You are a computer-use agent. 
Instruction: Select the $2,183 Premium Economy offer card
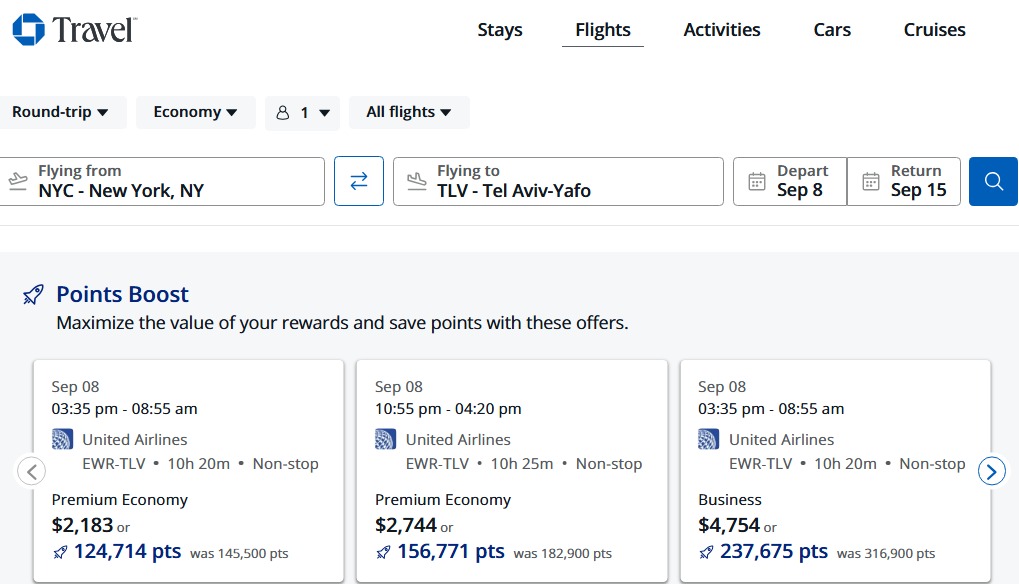188,471
